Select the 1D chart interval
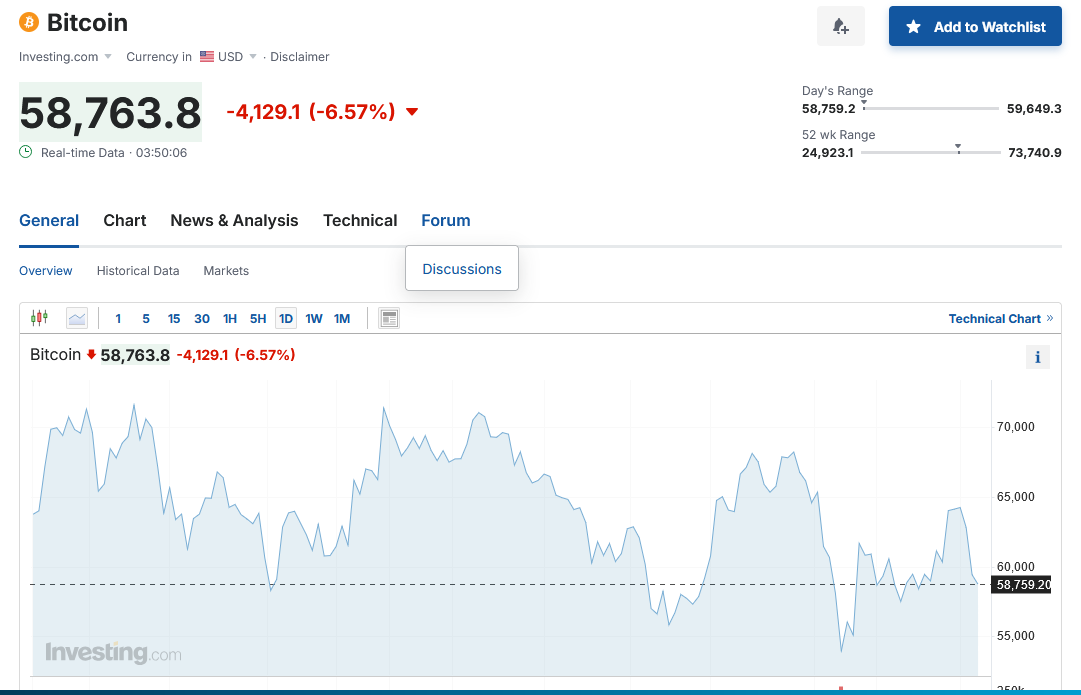Viewport: 1081px width, 695px height. (286, 319)
